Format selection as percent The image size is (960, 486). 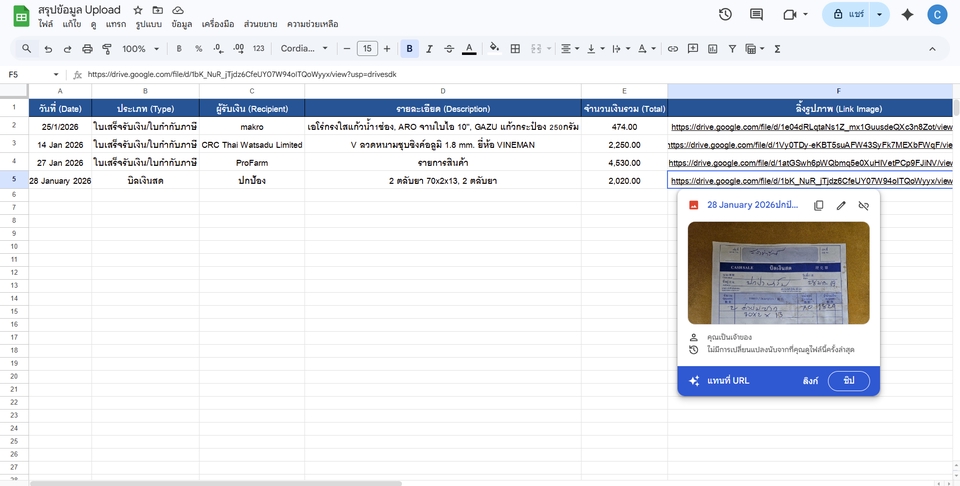(x=198, y=49)
